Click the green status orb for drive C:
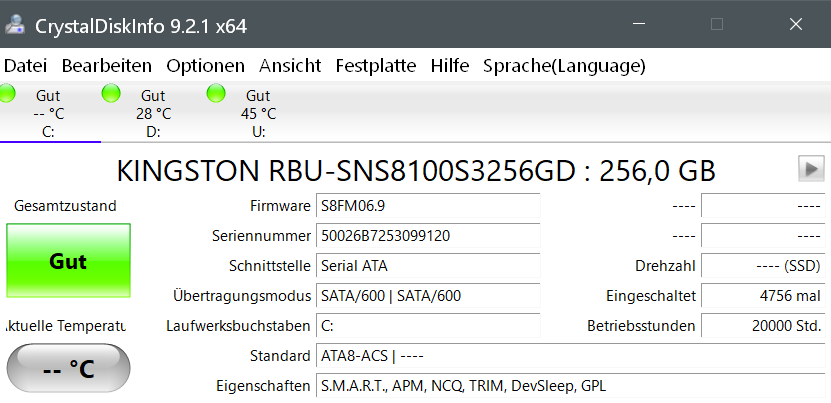The width and height of the screenshot is (831, 403). (x=8, y=94)
